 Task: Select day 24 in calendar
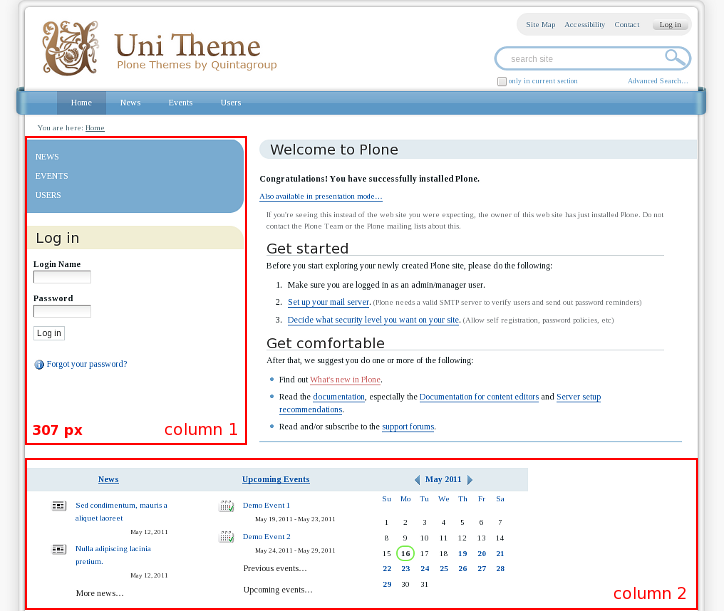point(425,569)
